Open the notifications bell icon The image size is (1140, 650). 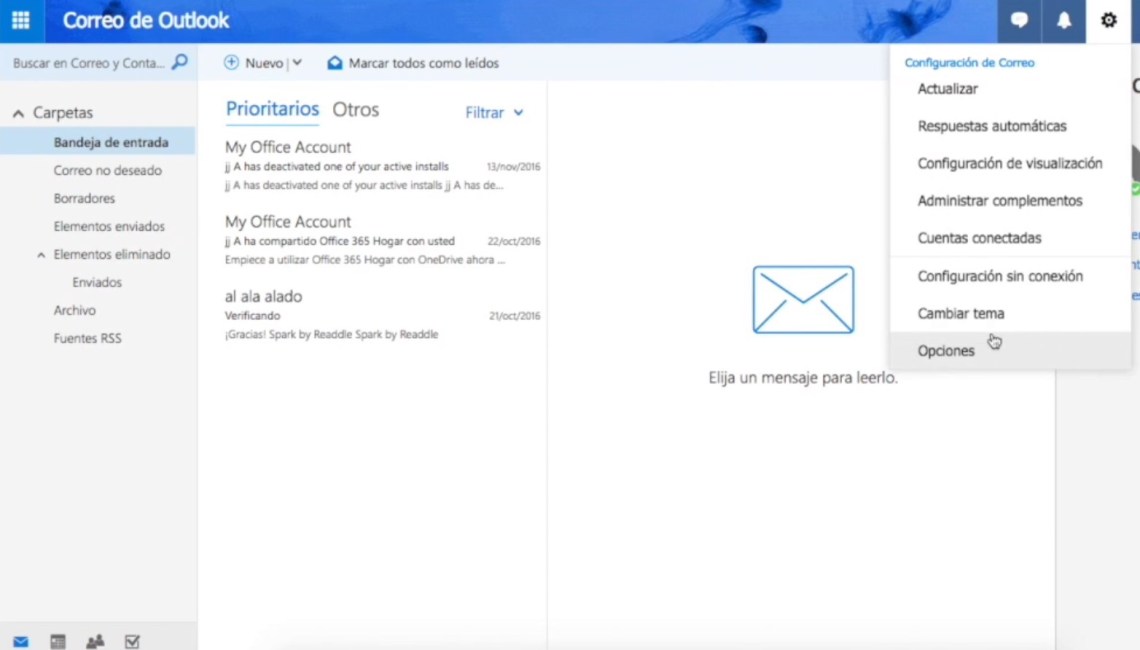[x=1064, y=21]
